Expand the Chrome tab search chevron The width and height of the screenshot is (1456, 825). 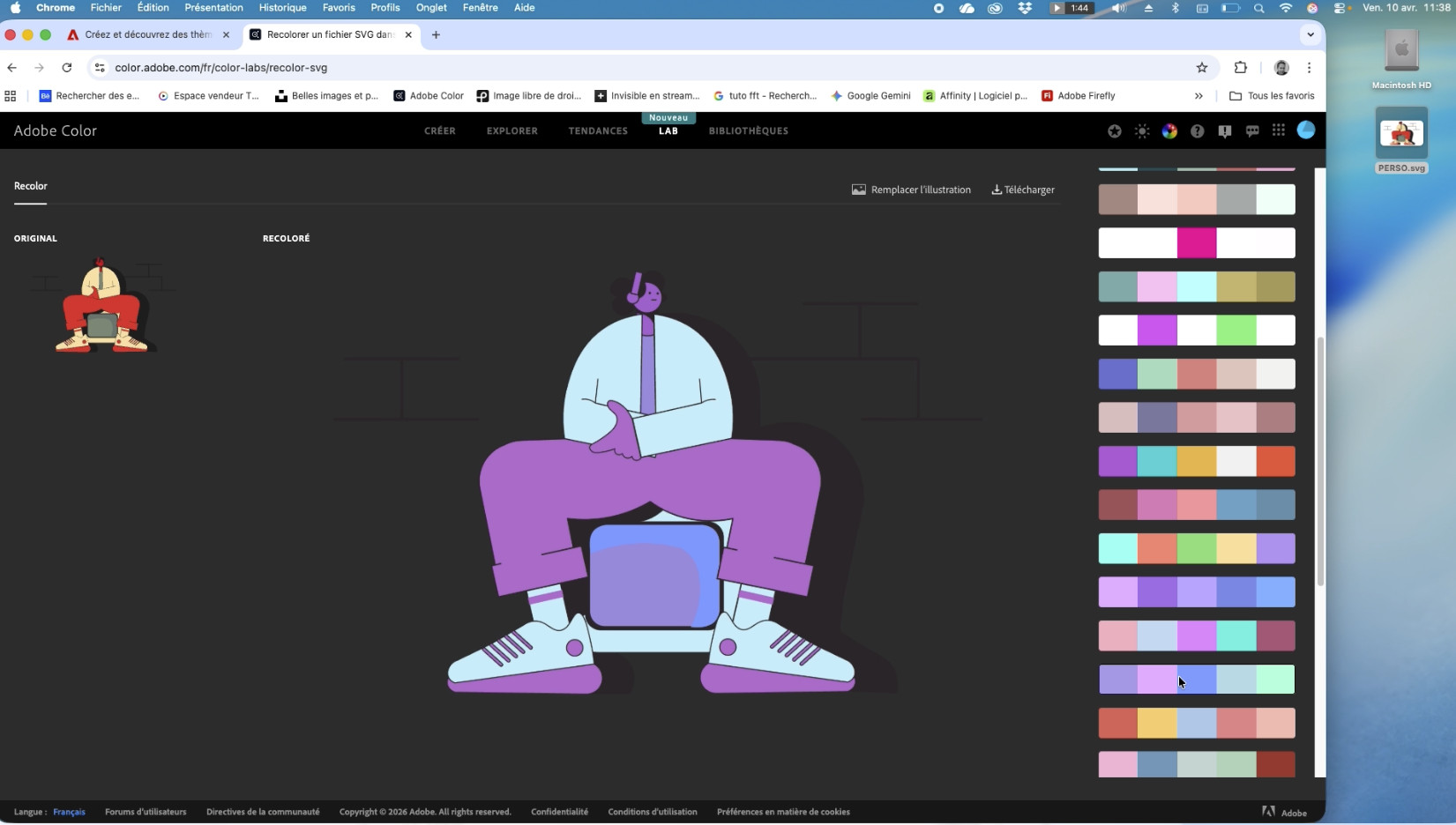click(x=1310, y=35)
